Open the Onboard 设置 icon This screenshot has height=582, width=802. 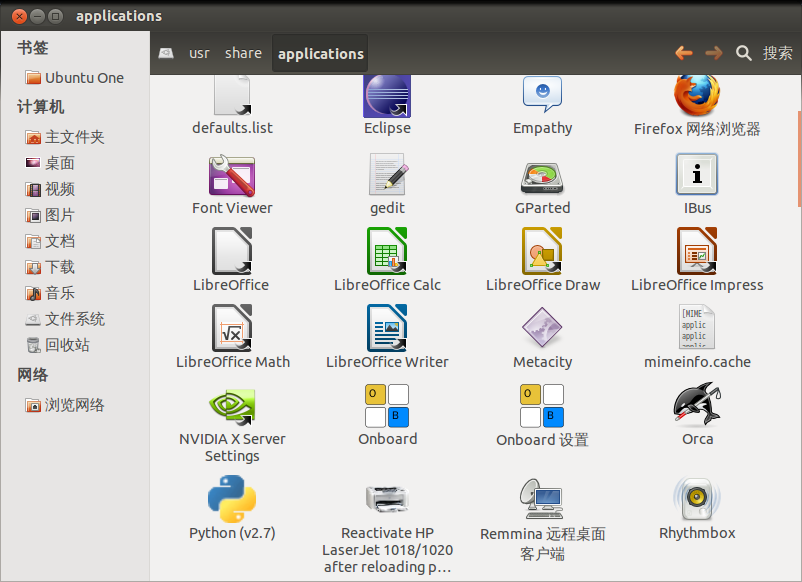click(542, 406)
